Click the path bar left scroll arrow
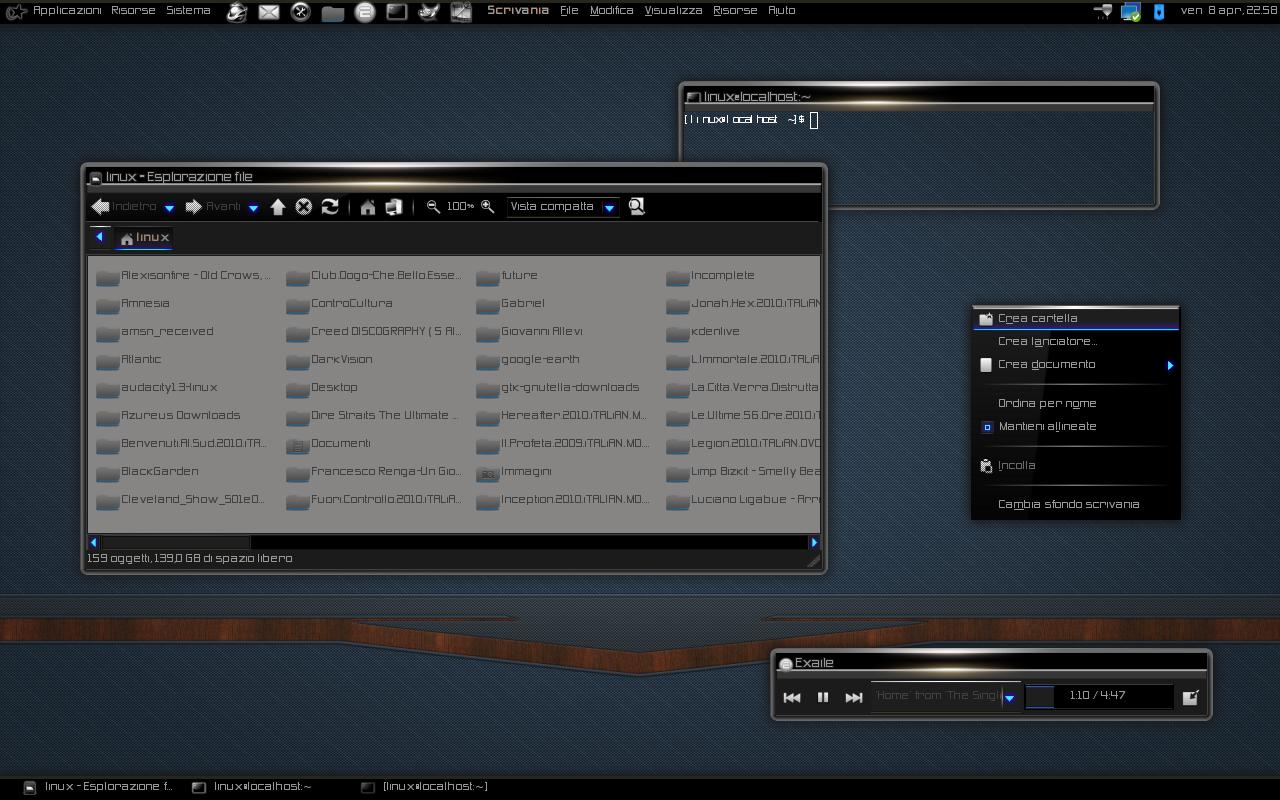The width and height of the screenshot is (1280, 800). tap(99, 237)
